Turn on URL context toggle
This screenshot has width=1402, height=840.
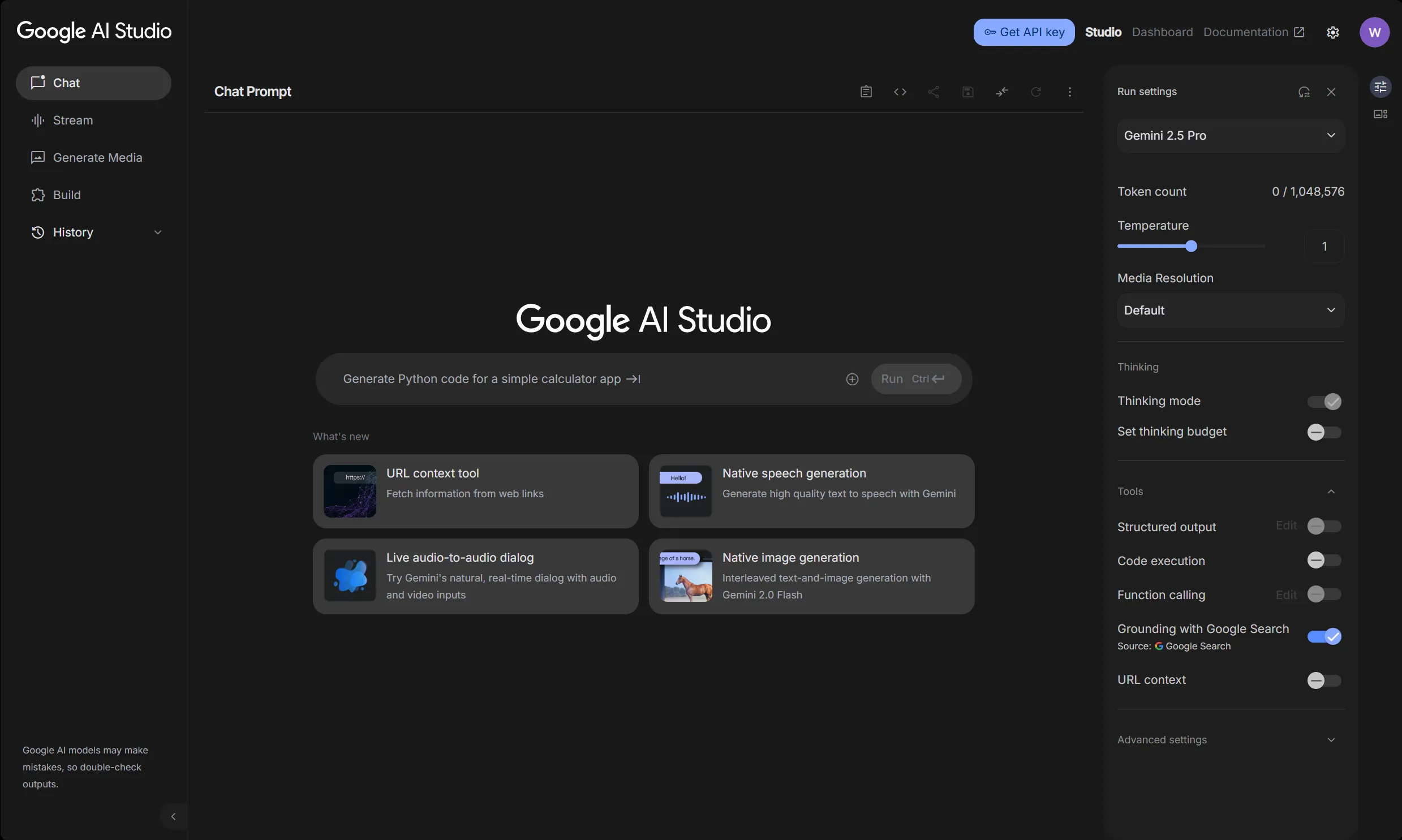point(1324,680)
